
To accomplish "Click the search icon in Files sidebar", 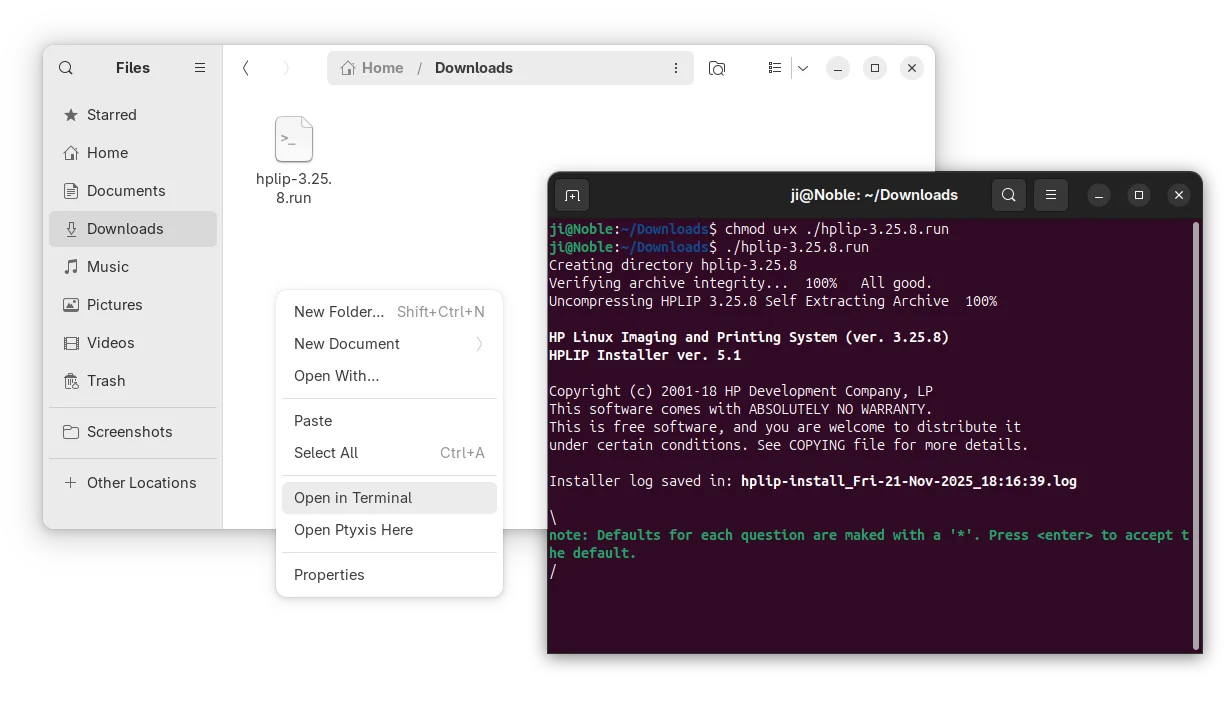I will coord(66,68).
